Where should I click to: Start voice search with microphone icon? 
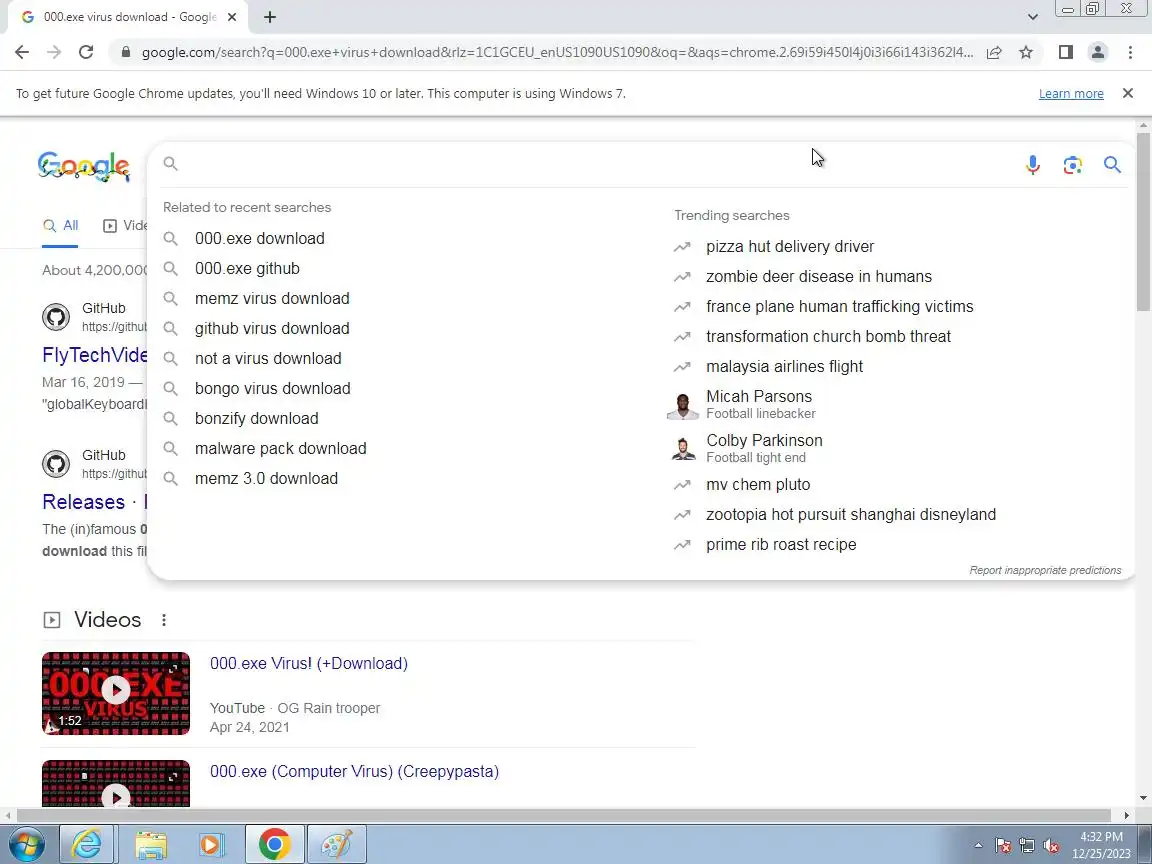[1032, 165]
